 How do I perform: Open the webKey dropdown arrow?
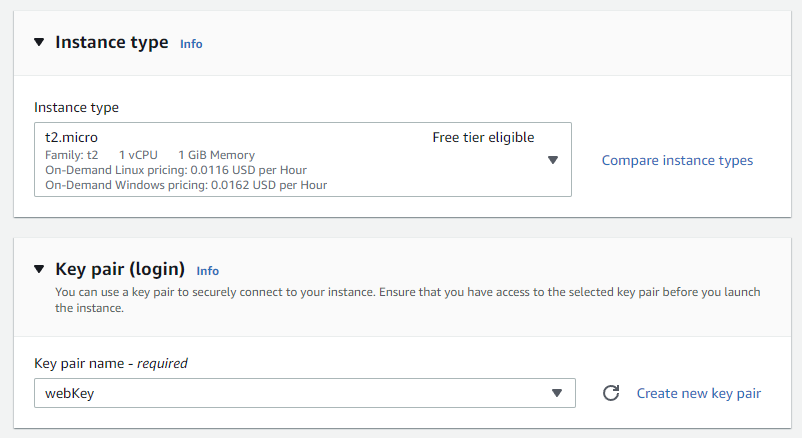point(556,393)
